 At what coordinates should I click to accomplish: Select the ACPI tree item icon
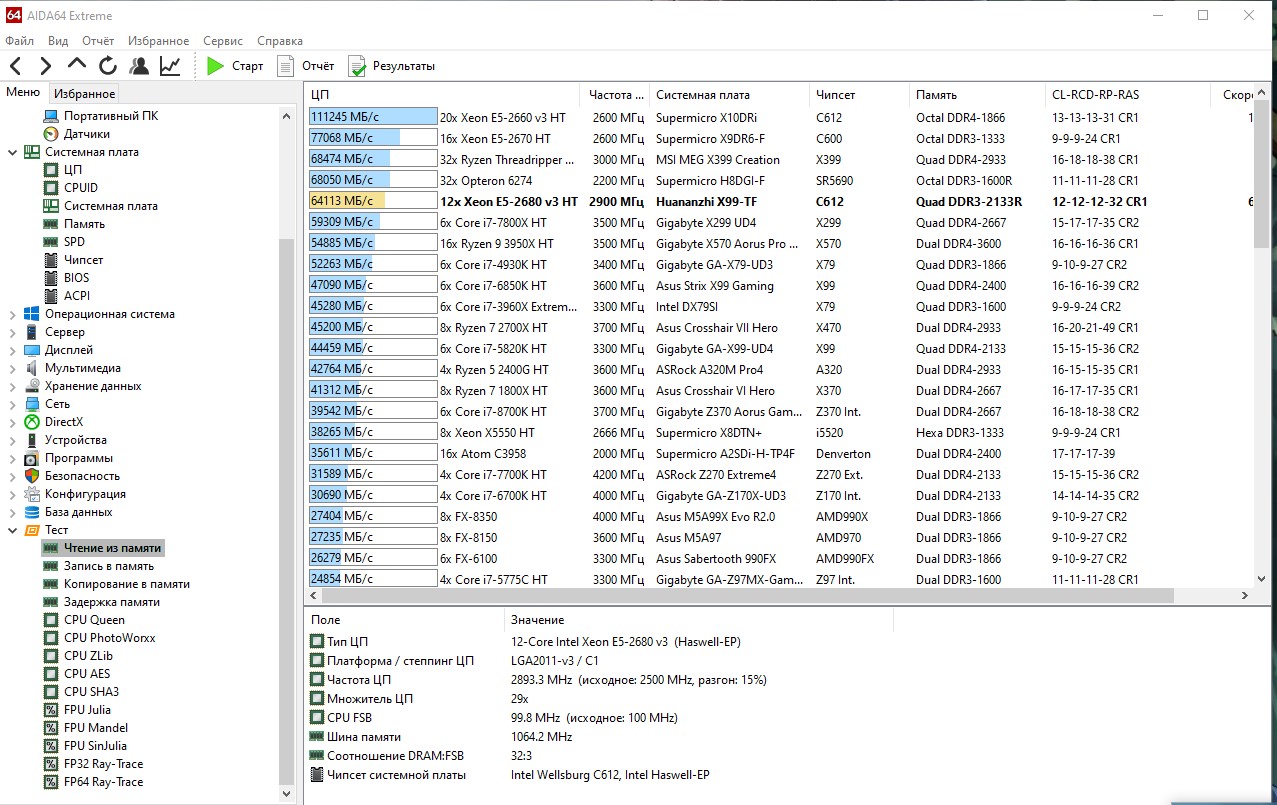point(51,296)
